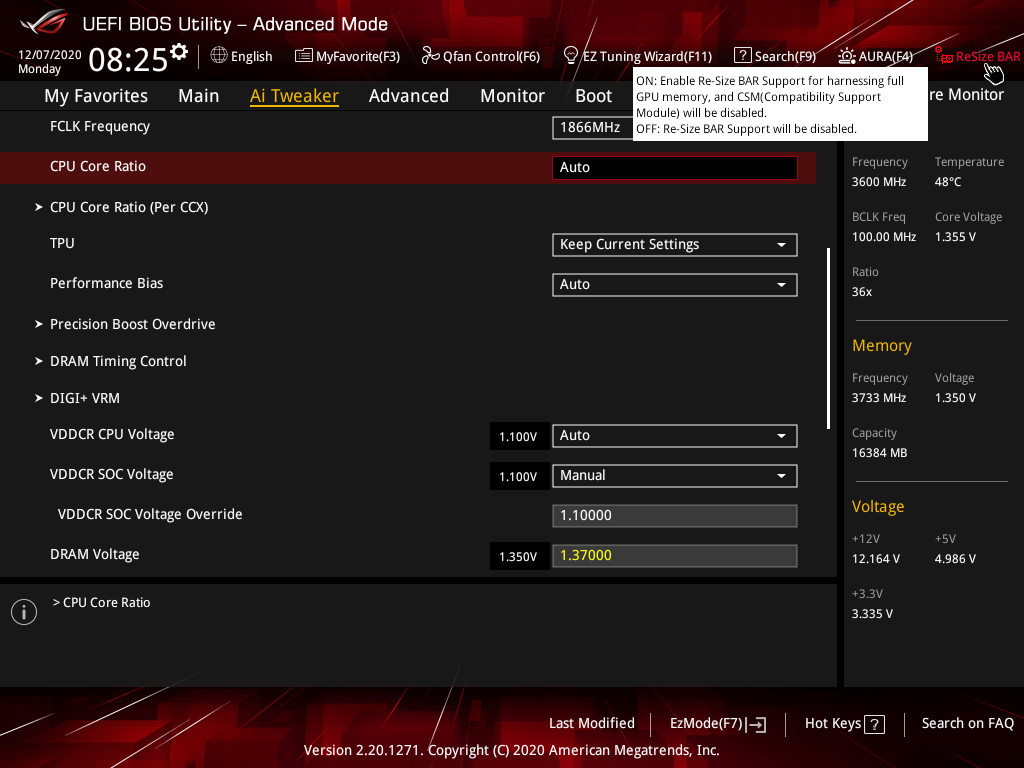Viewport: 1024px width, 768px height.
Task: Expand DRAM Timing Control
Action: tap(118, 361)
